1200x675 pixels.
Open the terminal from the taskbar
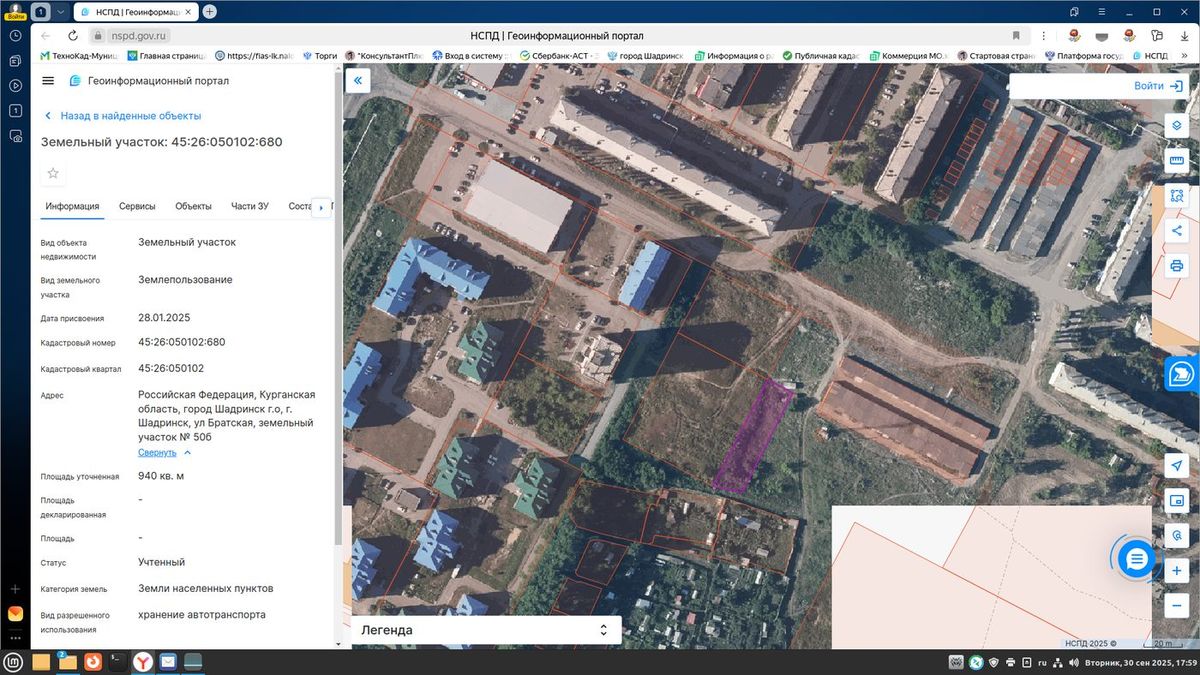click(117, 661)
